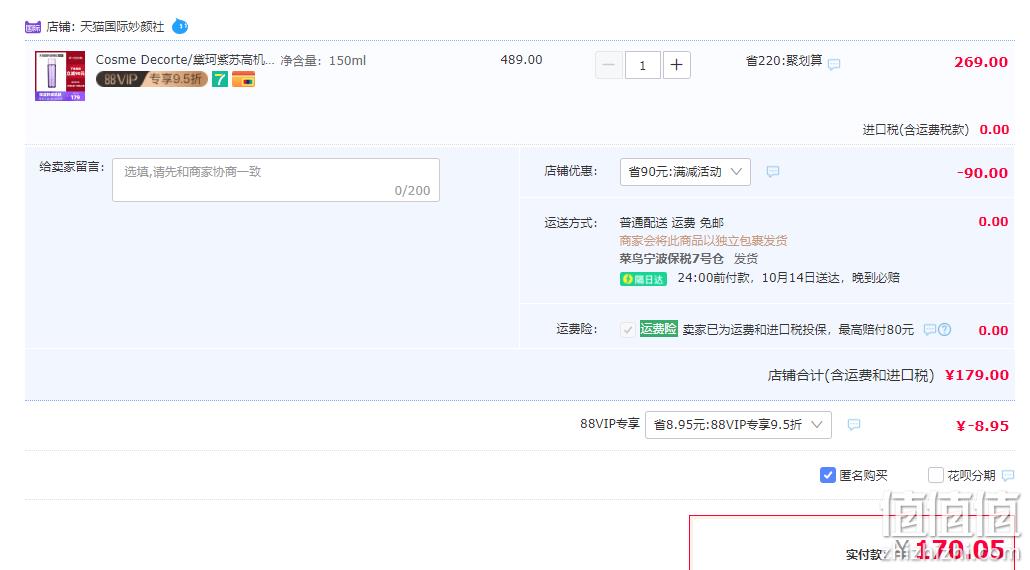Screen dimensions: 1030x570
Task: Click the 进口税(含运费税款) label
Action: pos(916,129)
